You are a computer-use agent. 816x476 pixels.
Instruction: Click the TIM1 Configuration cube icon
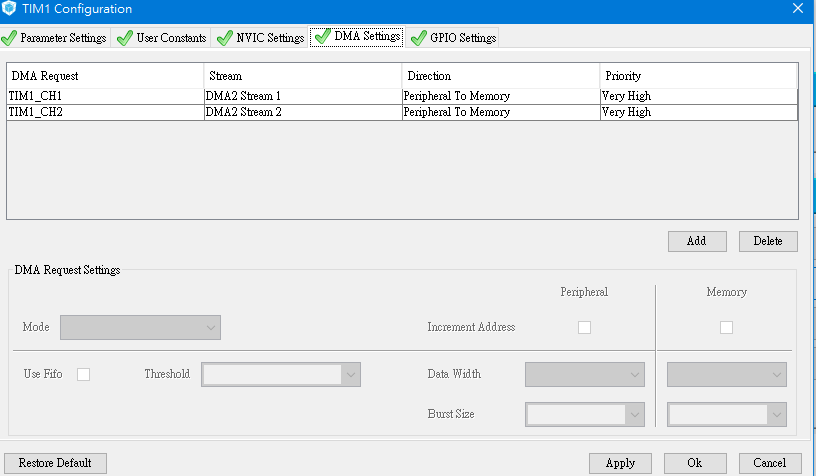click(x=9, y=8)
